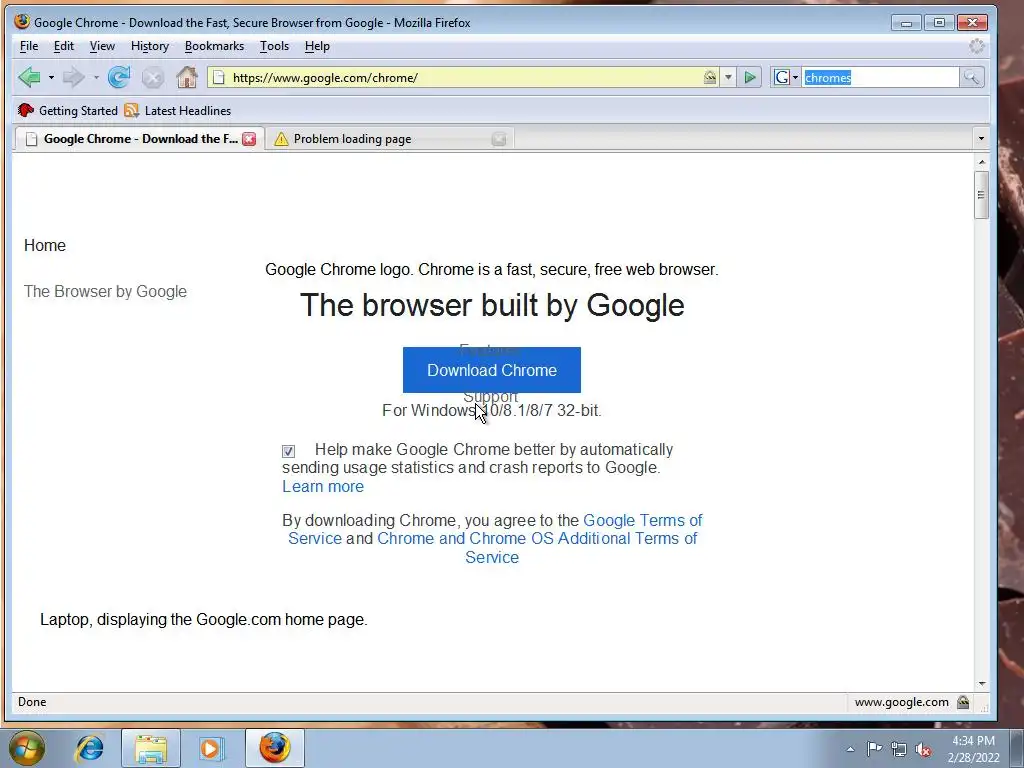Open the View menu
The image size is (1024, 768).
pyautogui.click(x=102, y=46)
